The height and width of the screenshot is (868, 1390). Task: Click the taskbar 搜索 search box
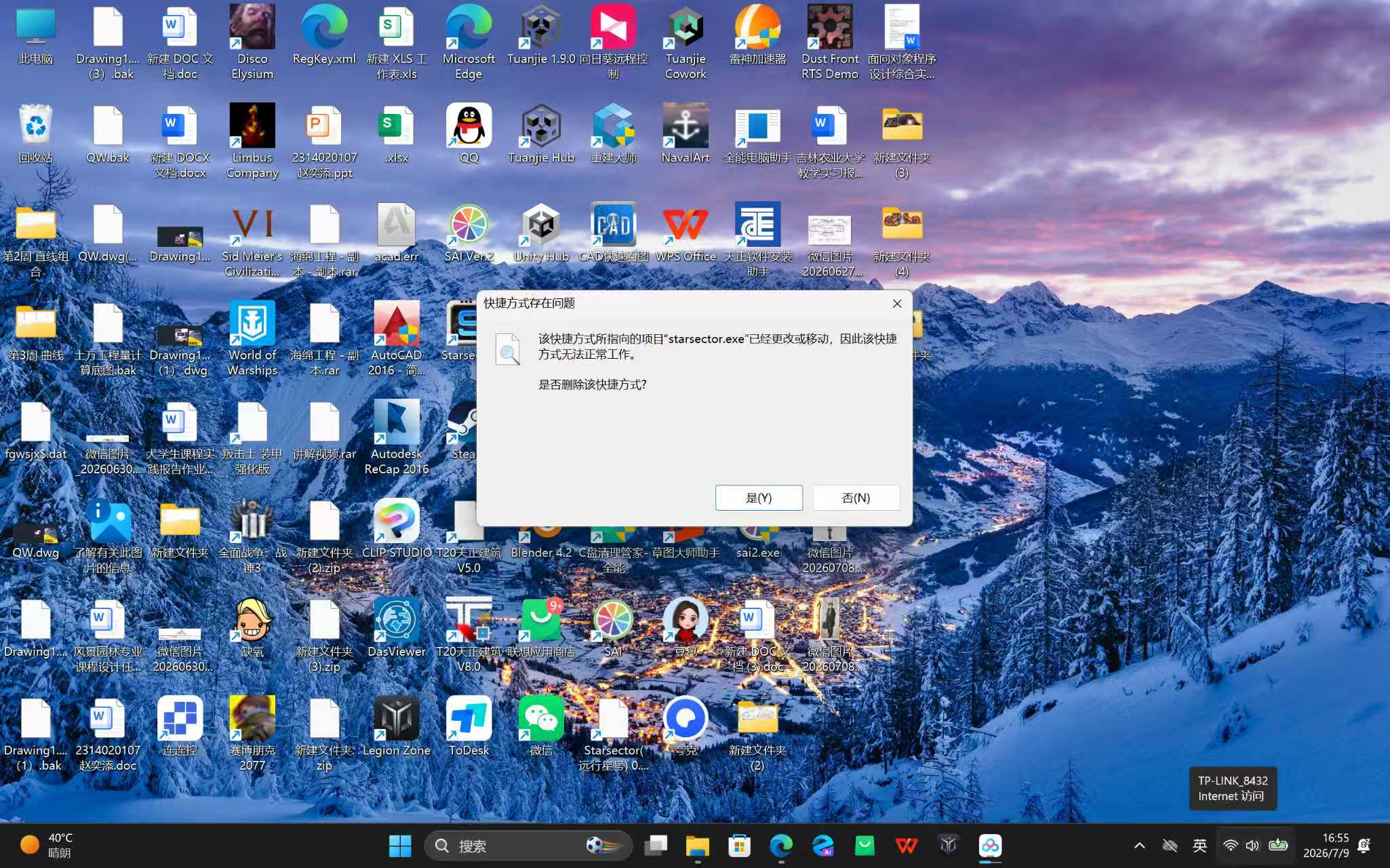tap(528, 846)
